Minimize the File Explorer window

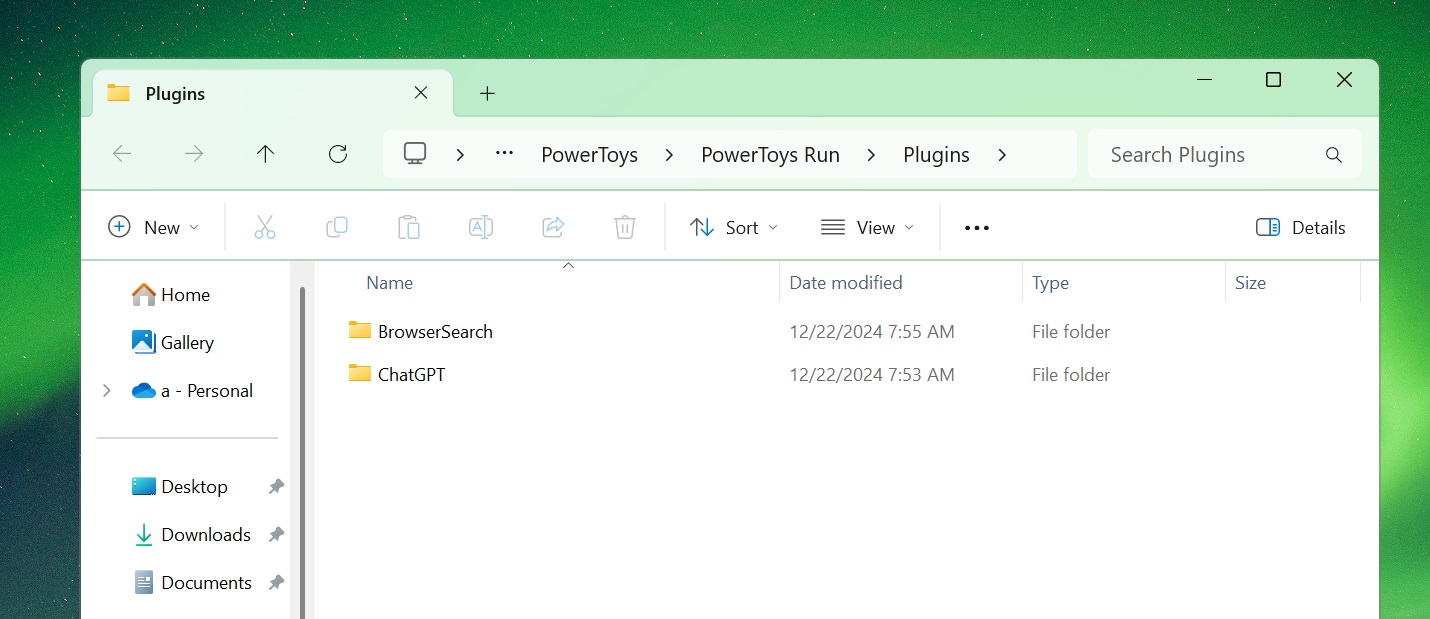point(1204,80)
